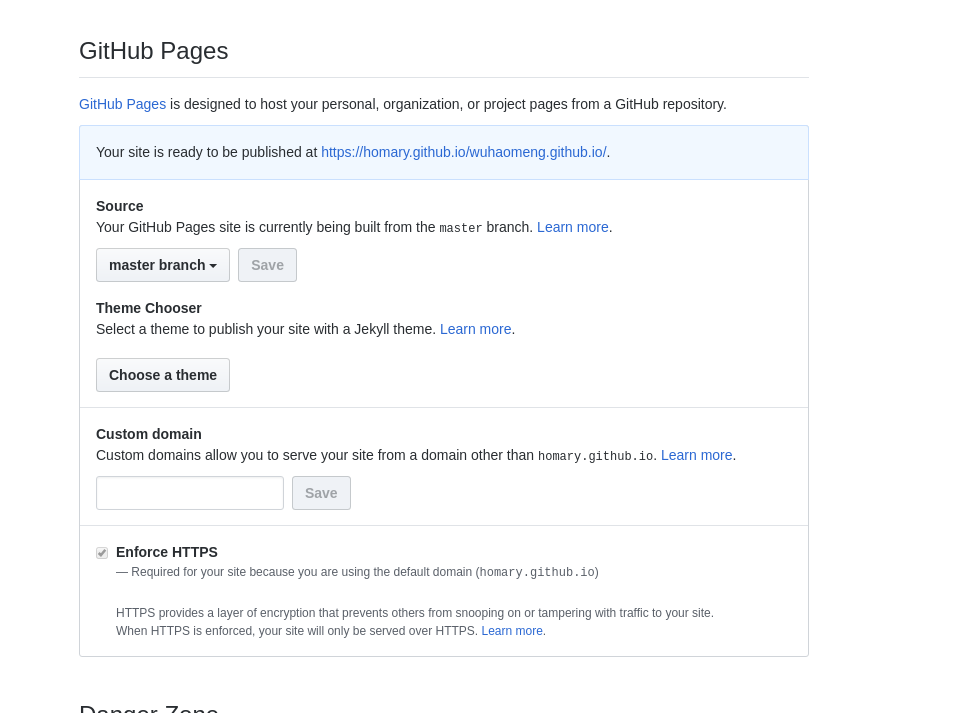The image size is (965, 713).
Task: Open Learn more link in Source section
Action: coord(573,227)
